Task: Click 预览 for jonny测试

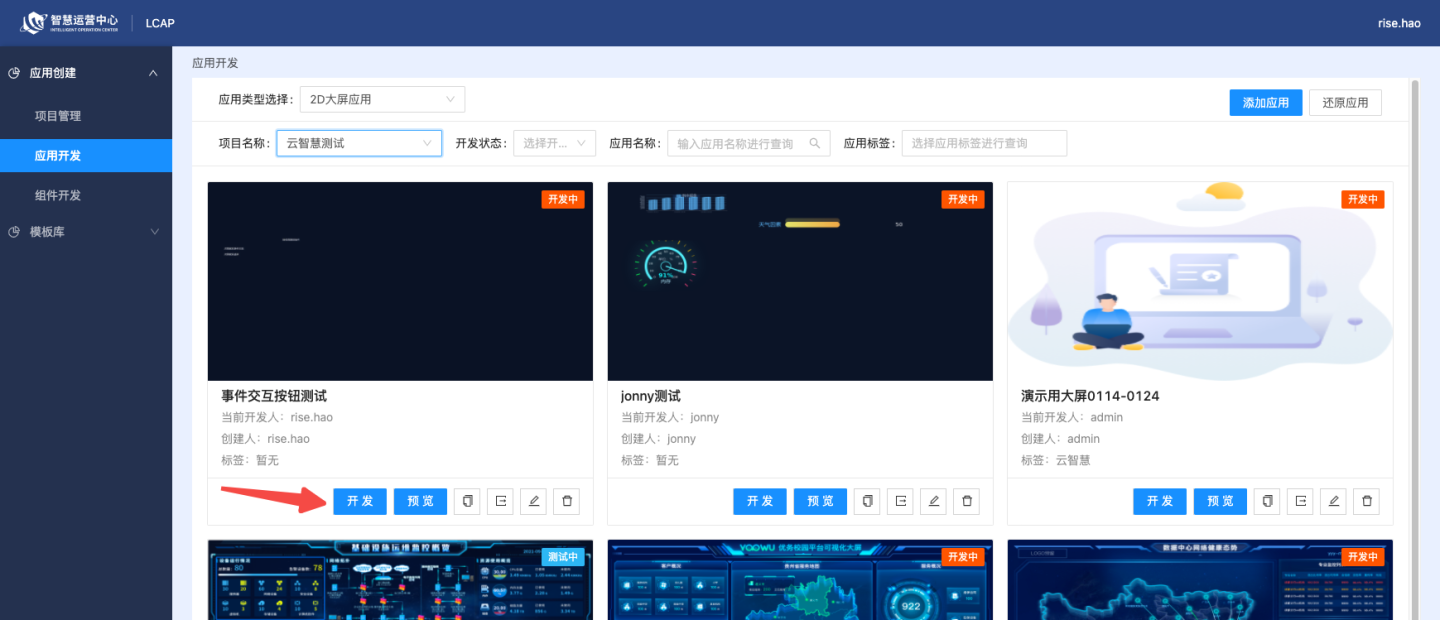Action: coord(820,501)
